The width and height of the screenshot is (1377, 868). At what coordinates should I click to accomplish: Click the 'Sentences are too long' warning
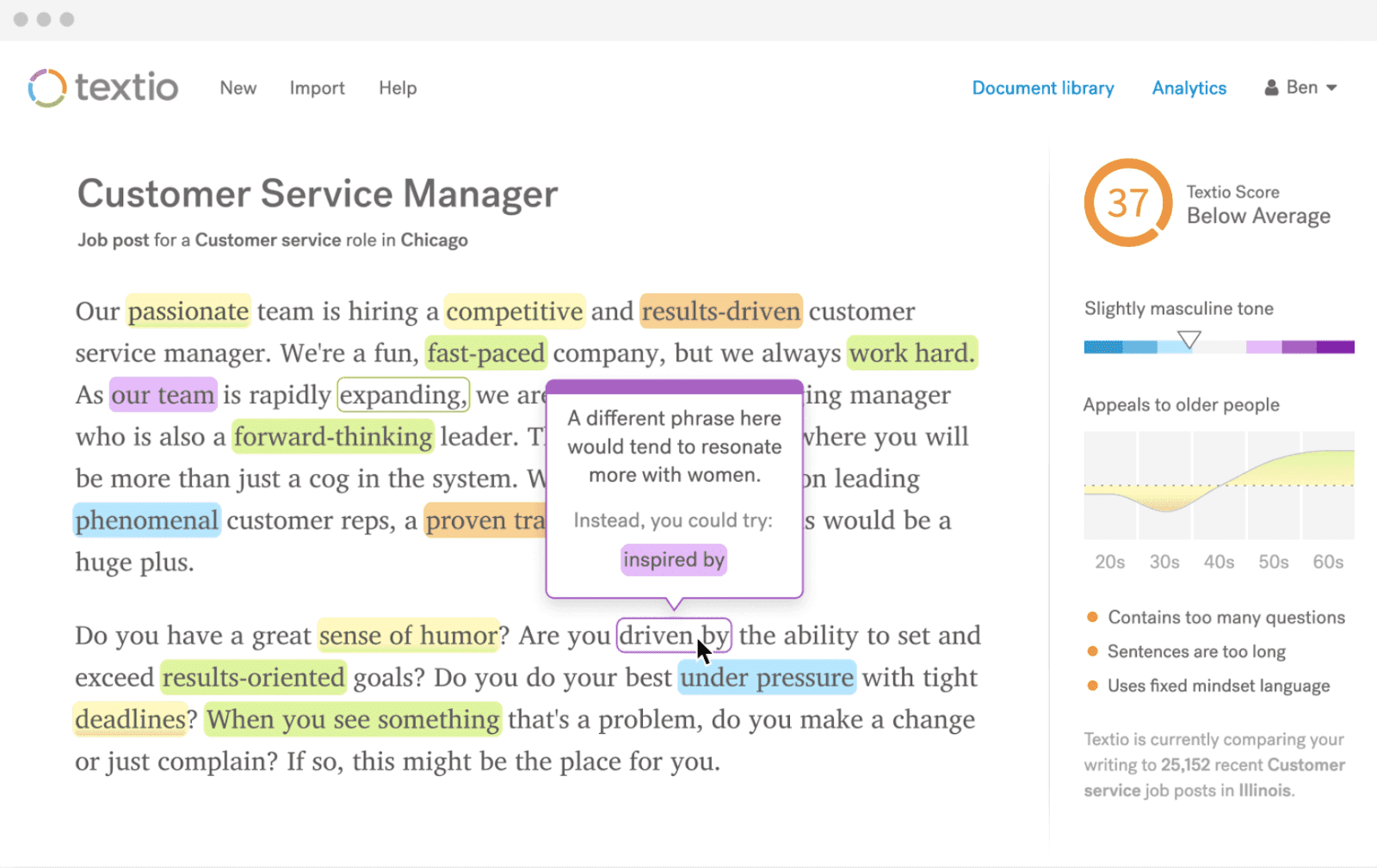point(1195,651)
